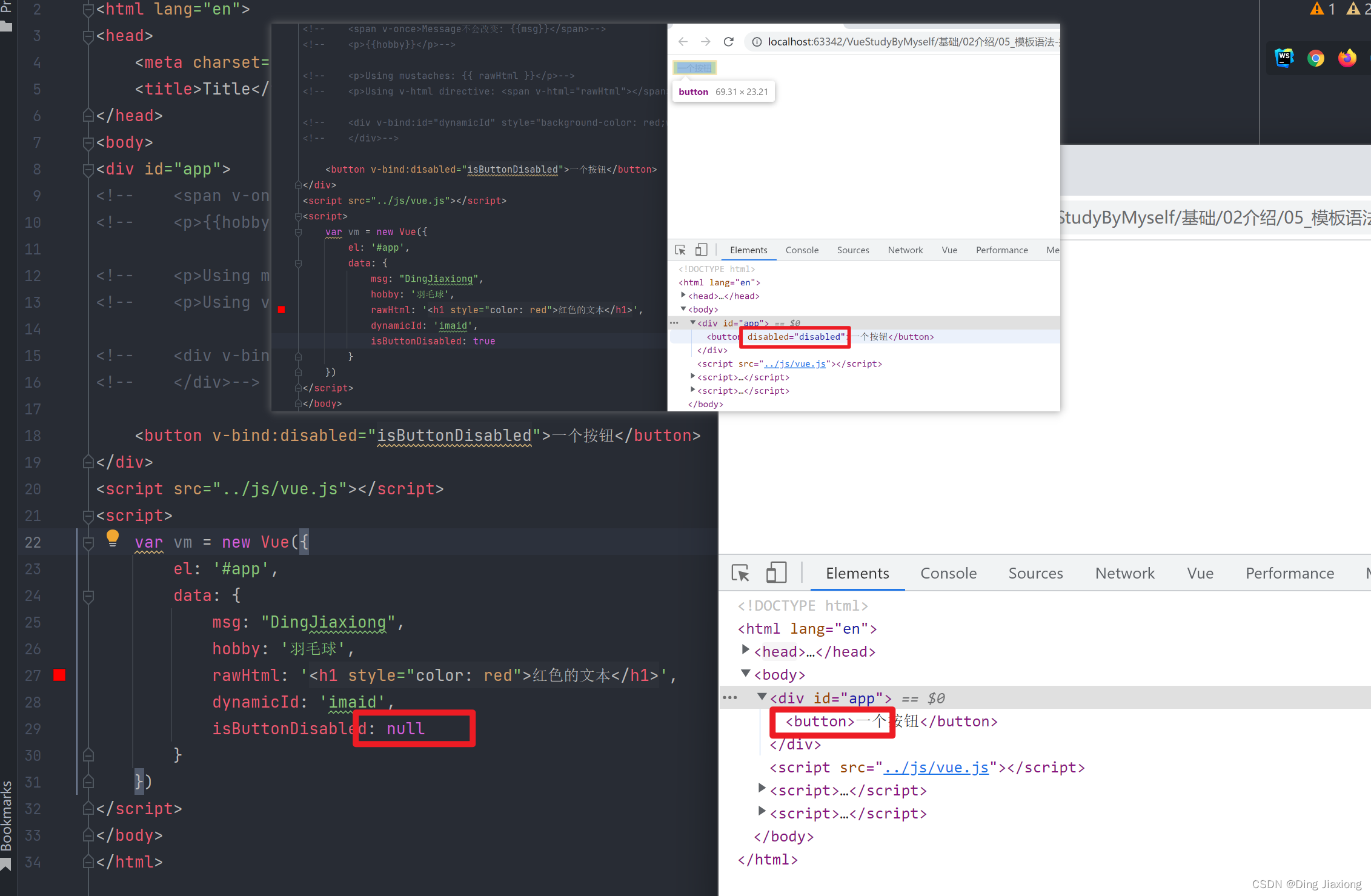Open the Performance tab in large DevTools
The image size is (1371, 896).
point(1290,573)
